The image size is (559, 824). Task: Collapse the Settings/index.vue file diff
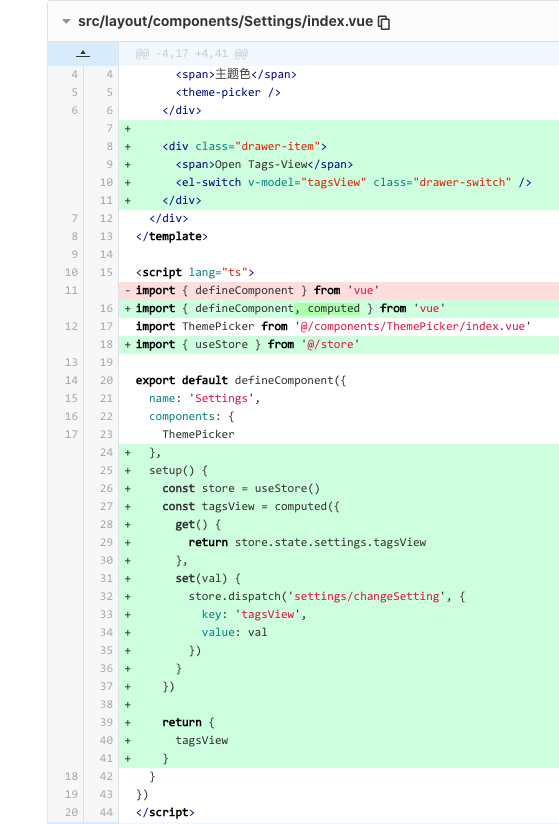click(x=66, y=22)
